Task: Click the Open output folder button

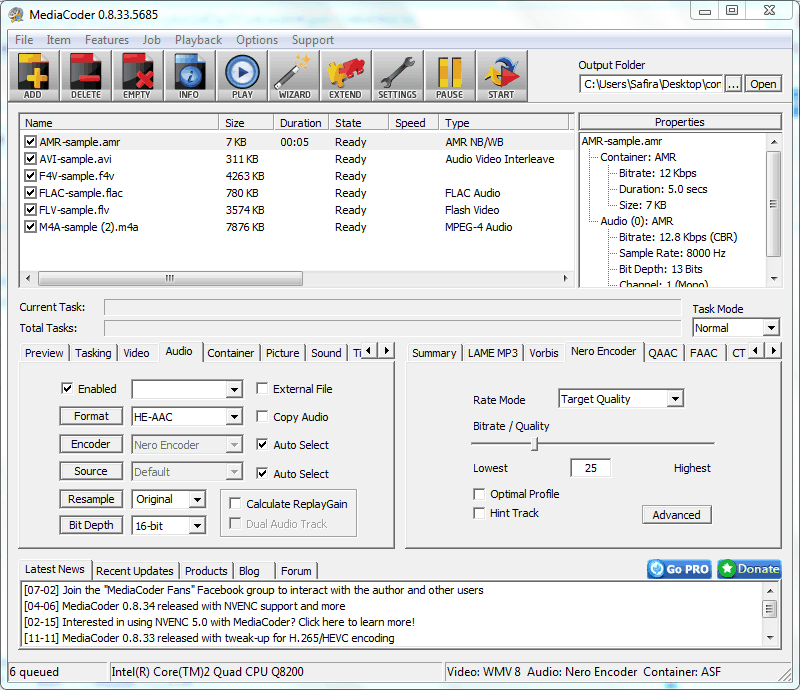Action: coord(763,84)
